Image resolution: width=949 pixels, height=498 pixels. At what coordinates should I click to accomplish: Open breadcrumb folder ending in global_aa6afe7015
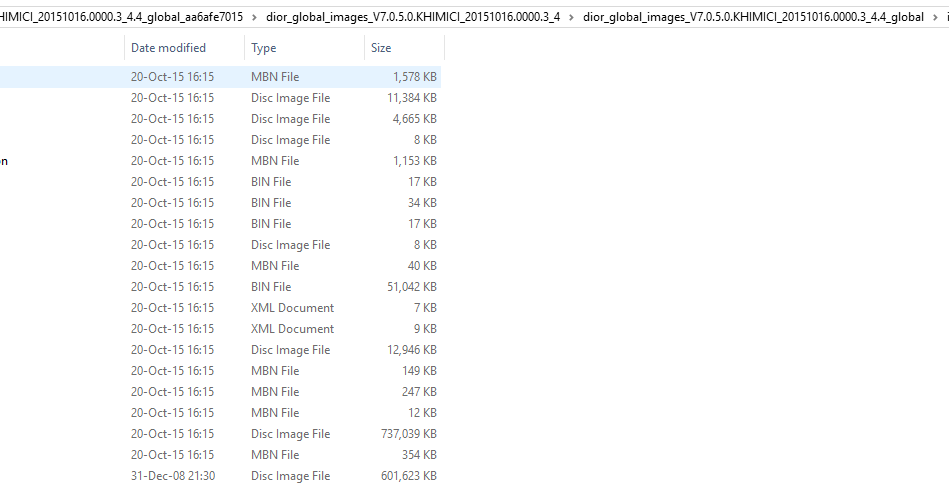[x=121, y=17]
